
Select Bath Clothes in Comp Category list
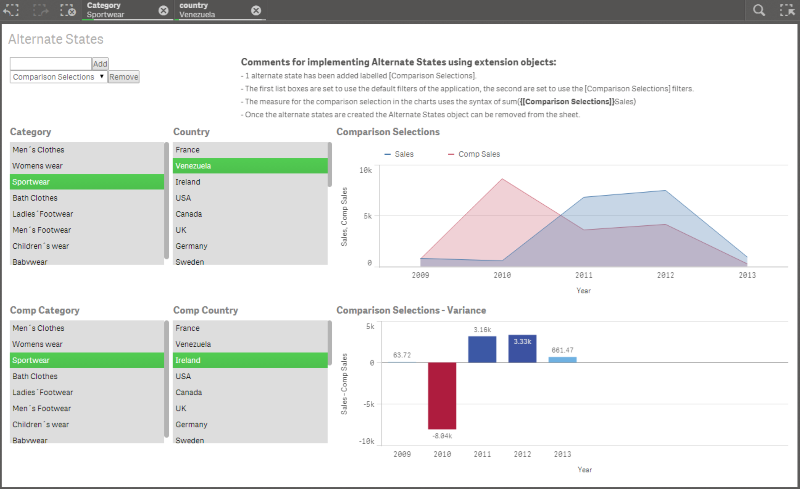pos(87,376)
